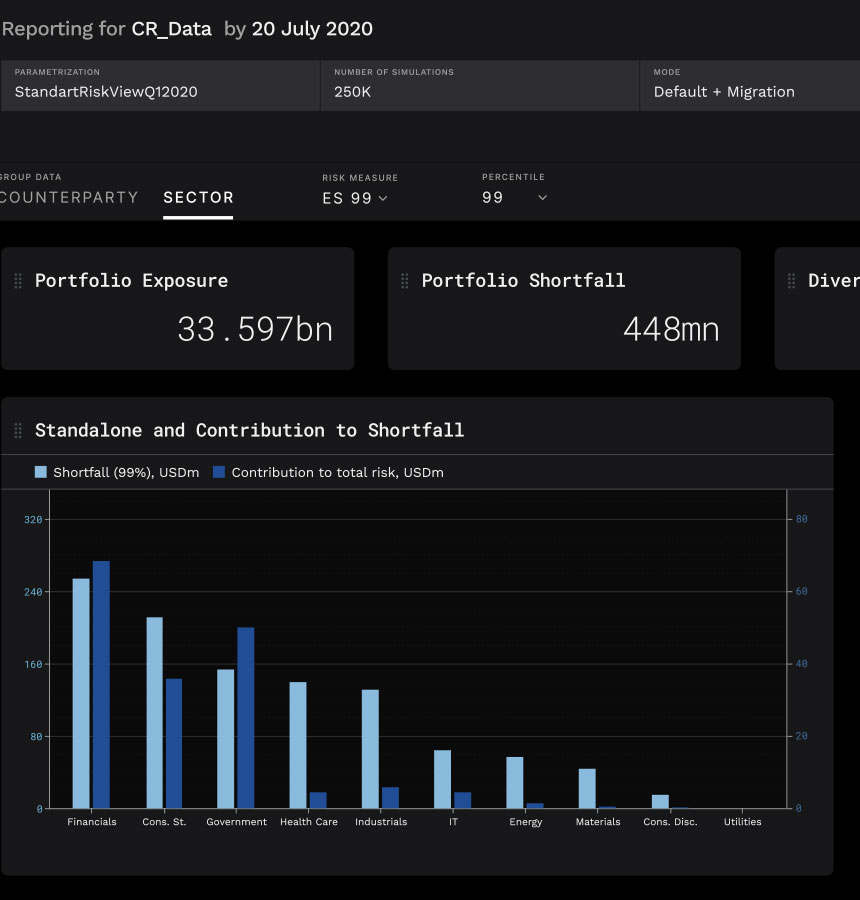Screen dimensions: 860x900
Task: Click the Portfolio Exposure card drag handle
Action: pyautogui.click(x=18, y=281)
